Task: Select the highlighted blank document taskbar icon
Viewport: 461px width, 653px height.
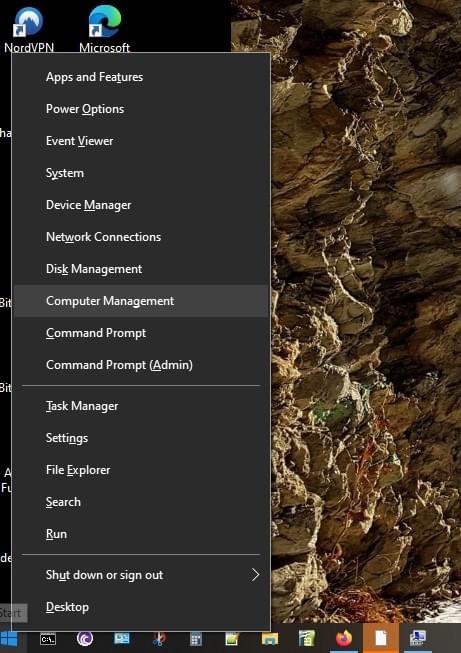Action: click(381, 638)
